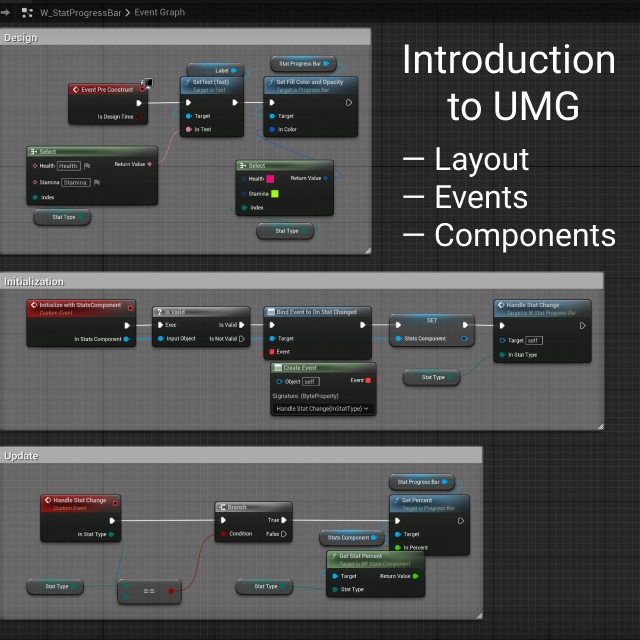
Task: Click the In Stats Component output pin
Action: pyautogui.click(x=127, y=339)
